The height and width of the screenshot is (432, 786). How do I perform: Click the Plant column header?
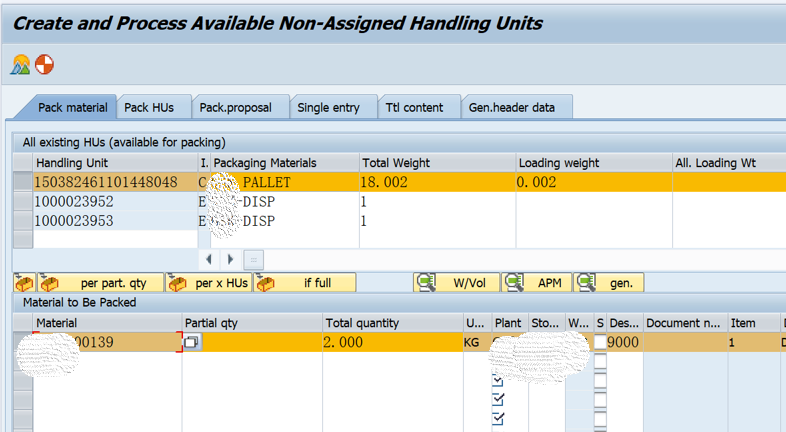[508, 323]
